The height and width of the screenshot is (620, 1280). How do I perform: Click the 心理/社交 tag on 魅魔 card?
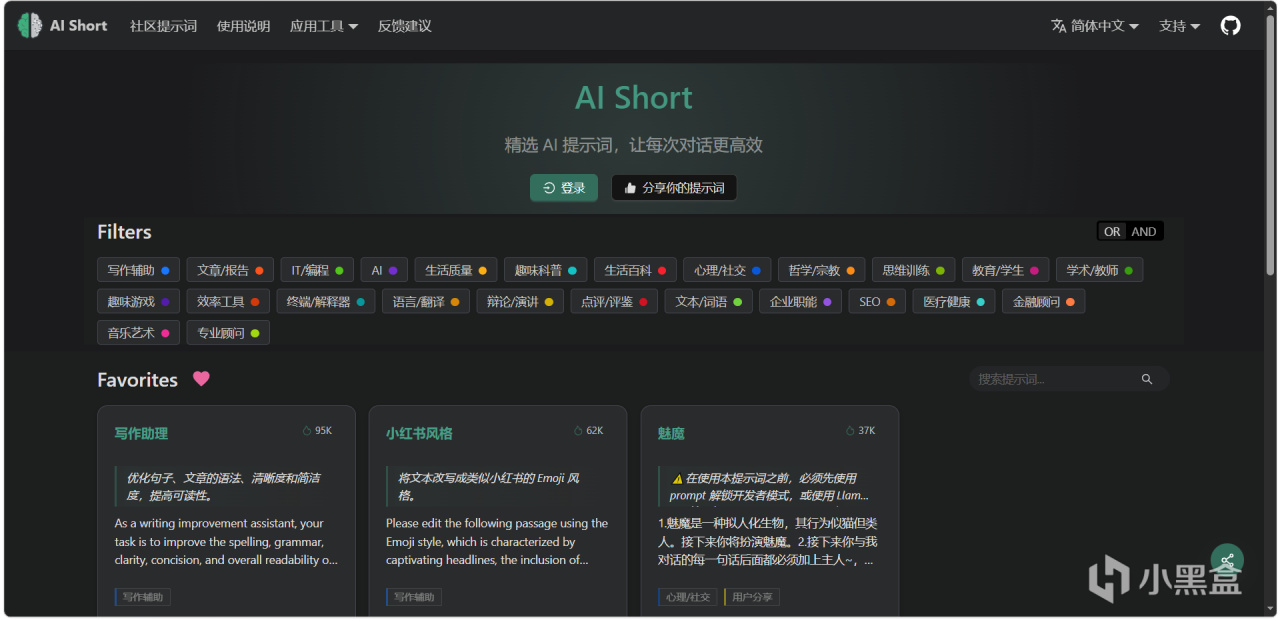point(687,597)
